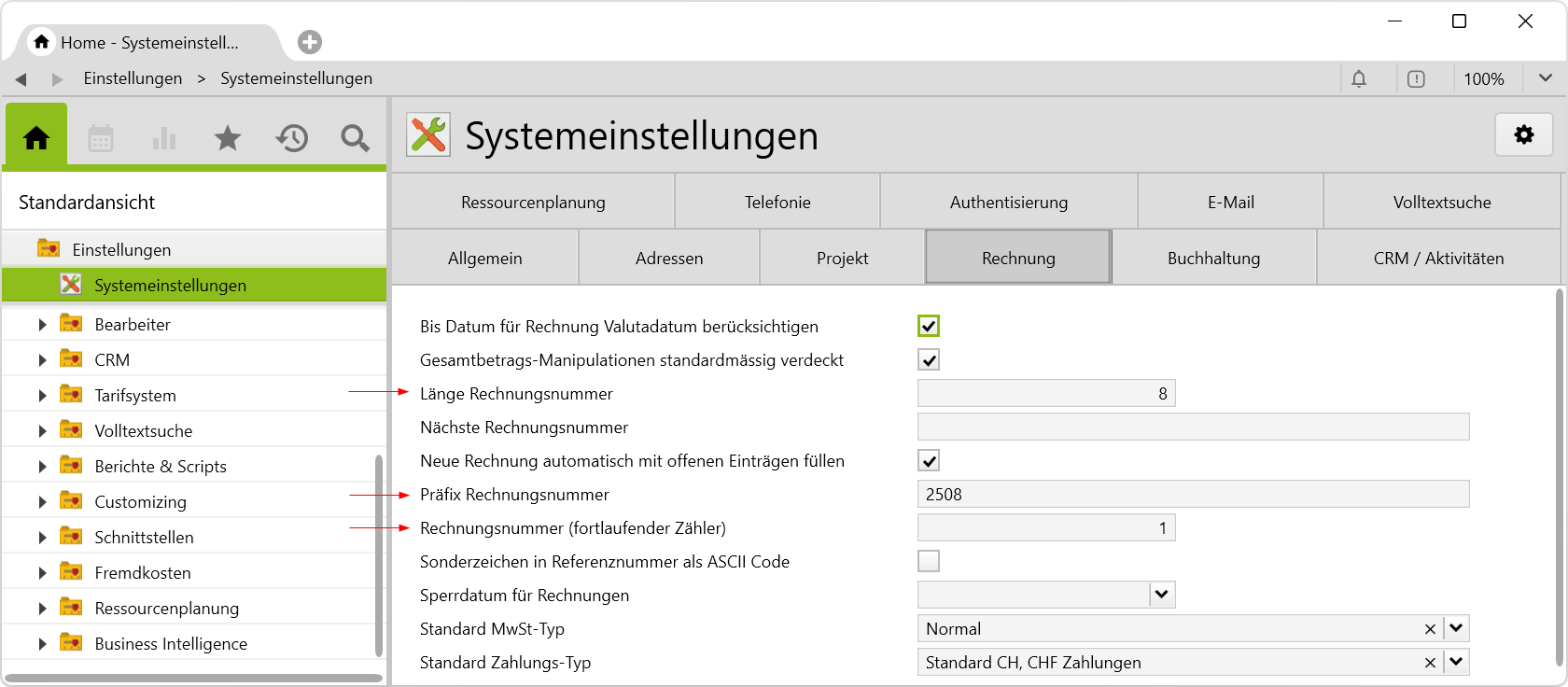Toggle Gesamtbetrags-Manipulationen standardmässig verdeckt checkbox
Screen dimensions: 1568x687
pyautogui.click(x=929, y=360)
